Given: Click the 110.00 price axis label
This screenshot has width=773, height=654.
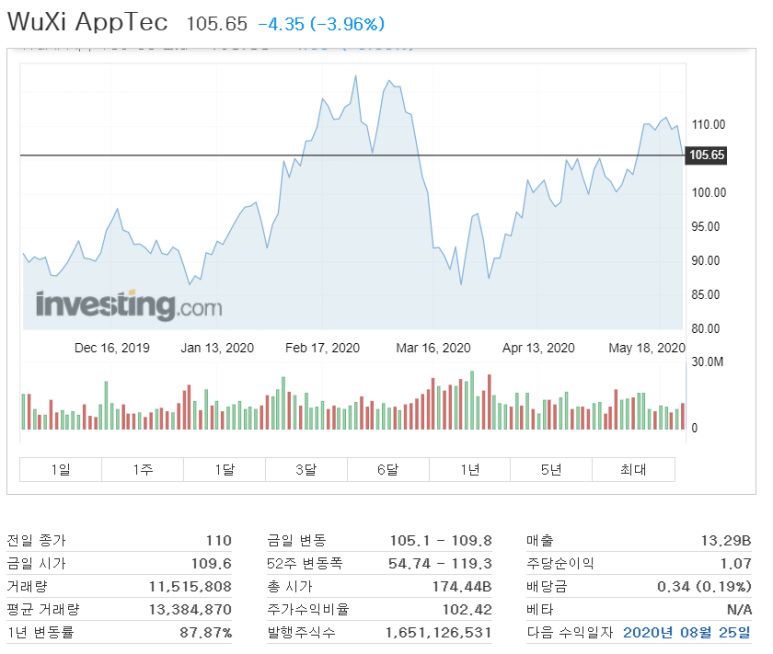Looking at the screenshot, I should [708, 125].
